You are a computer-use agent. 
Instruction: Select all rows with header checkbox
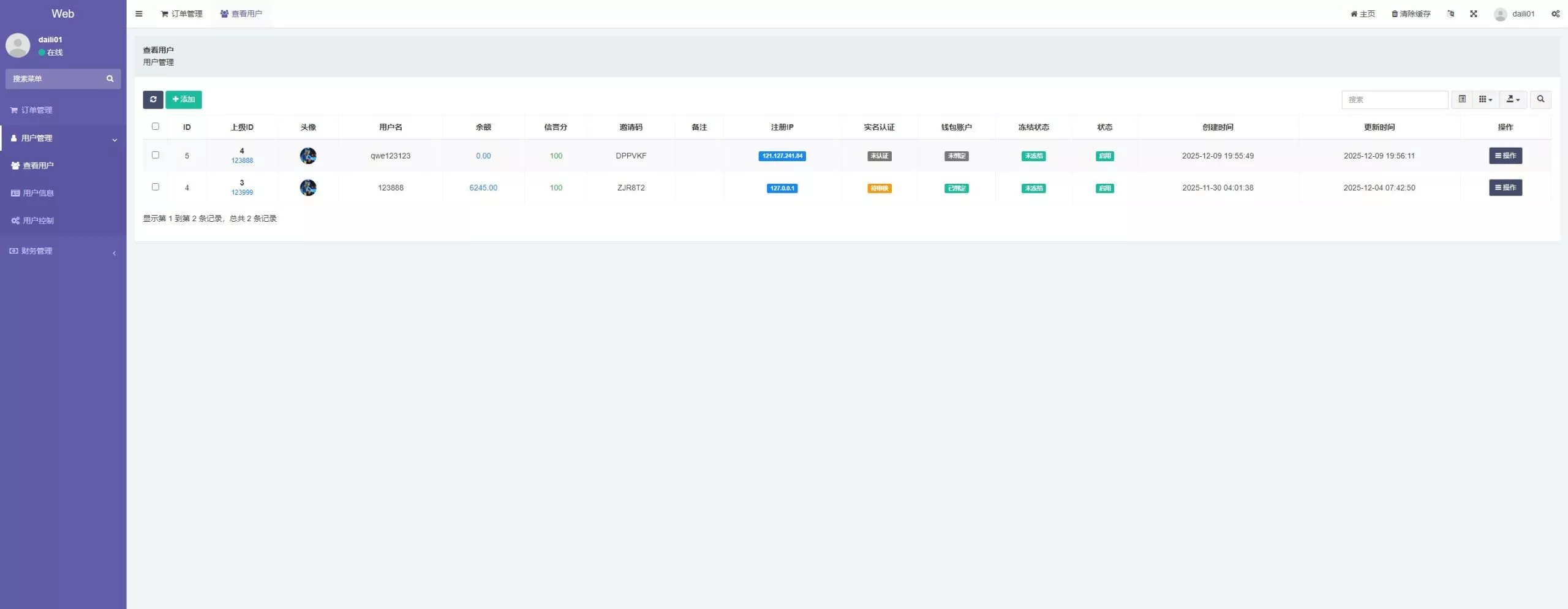tap(156, 126)
